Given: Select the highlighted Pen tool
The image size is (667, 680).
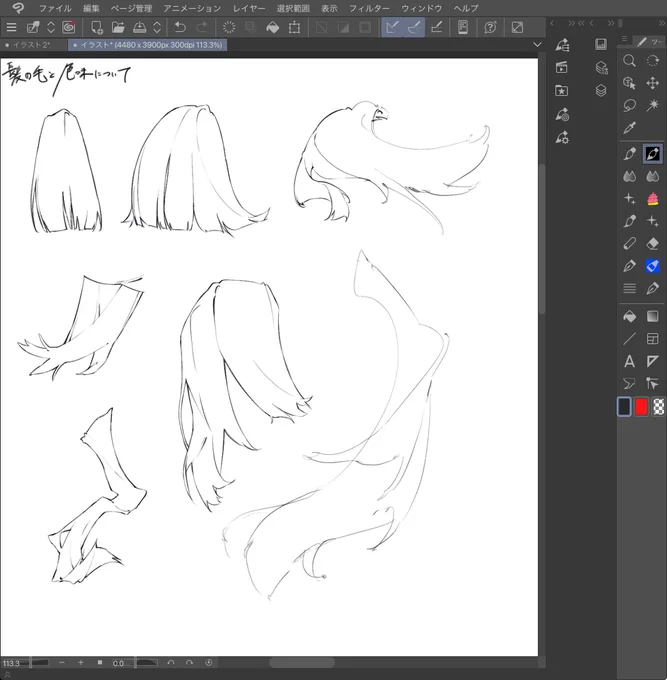Looking at the screenshot, I should coord(653,154).
